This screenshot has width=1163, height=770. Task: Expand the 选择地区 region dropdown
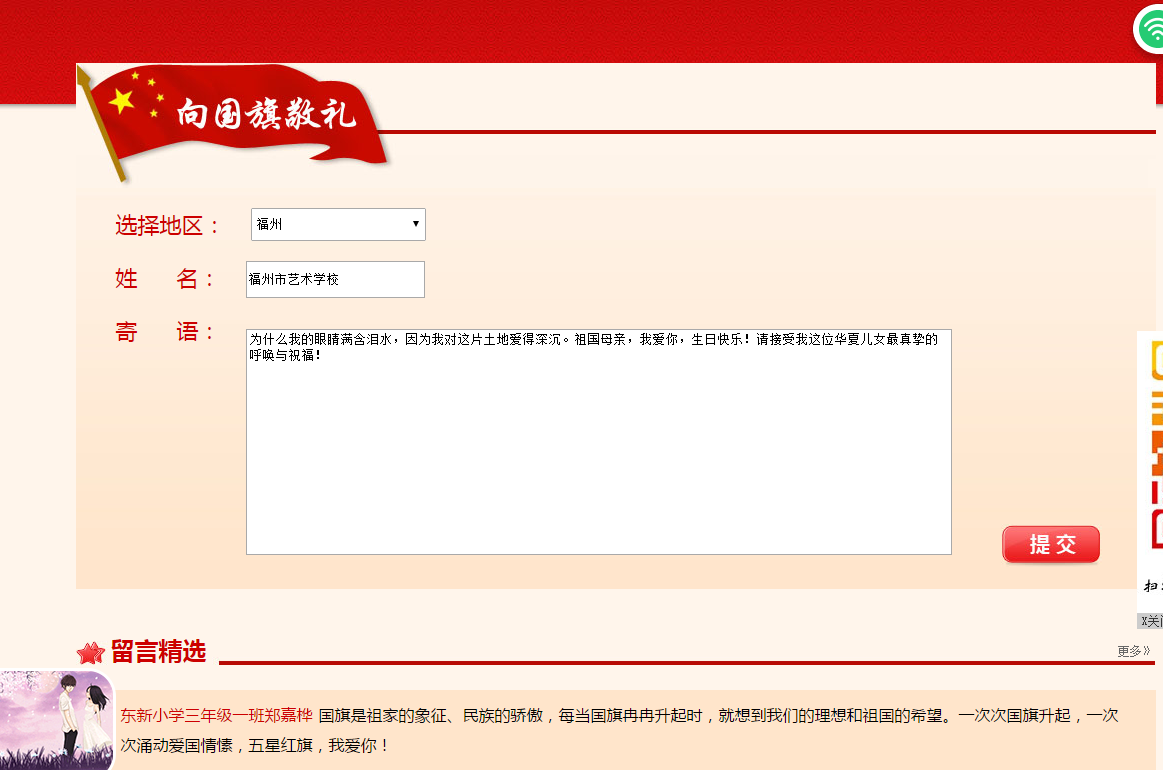[x=337, y=225]
